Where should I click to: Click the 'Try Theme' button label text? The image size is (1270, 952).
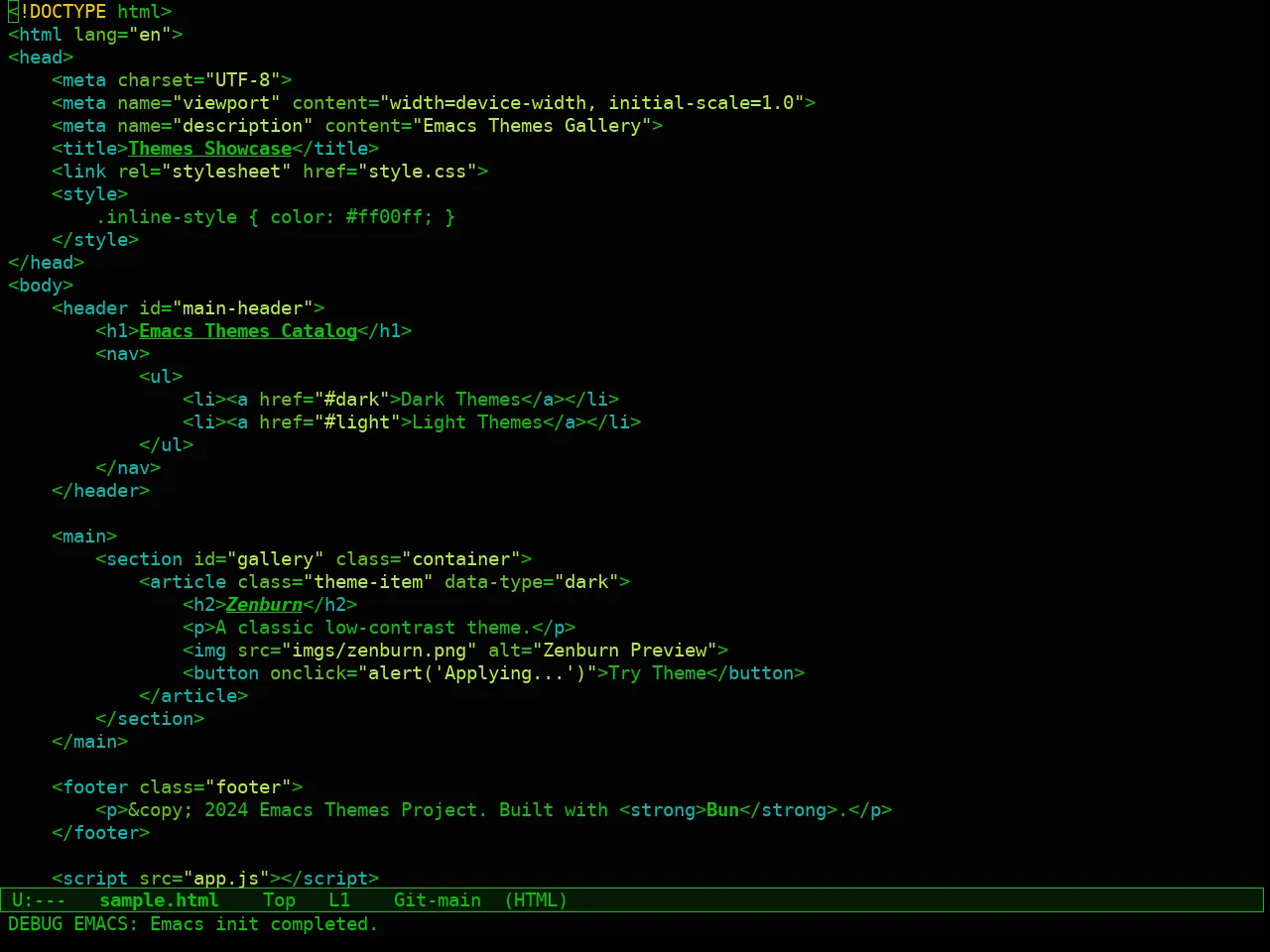click(658, 673)
